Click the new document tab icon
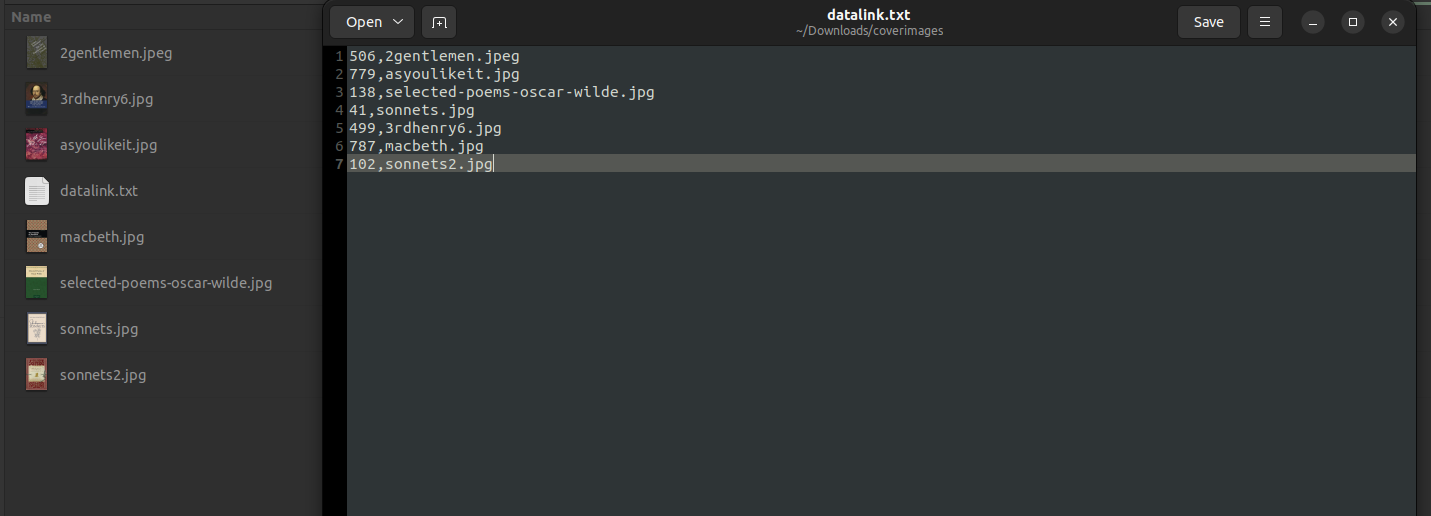Screen dimensions: 1431x516 (439, 22)
